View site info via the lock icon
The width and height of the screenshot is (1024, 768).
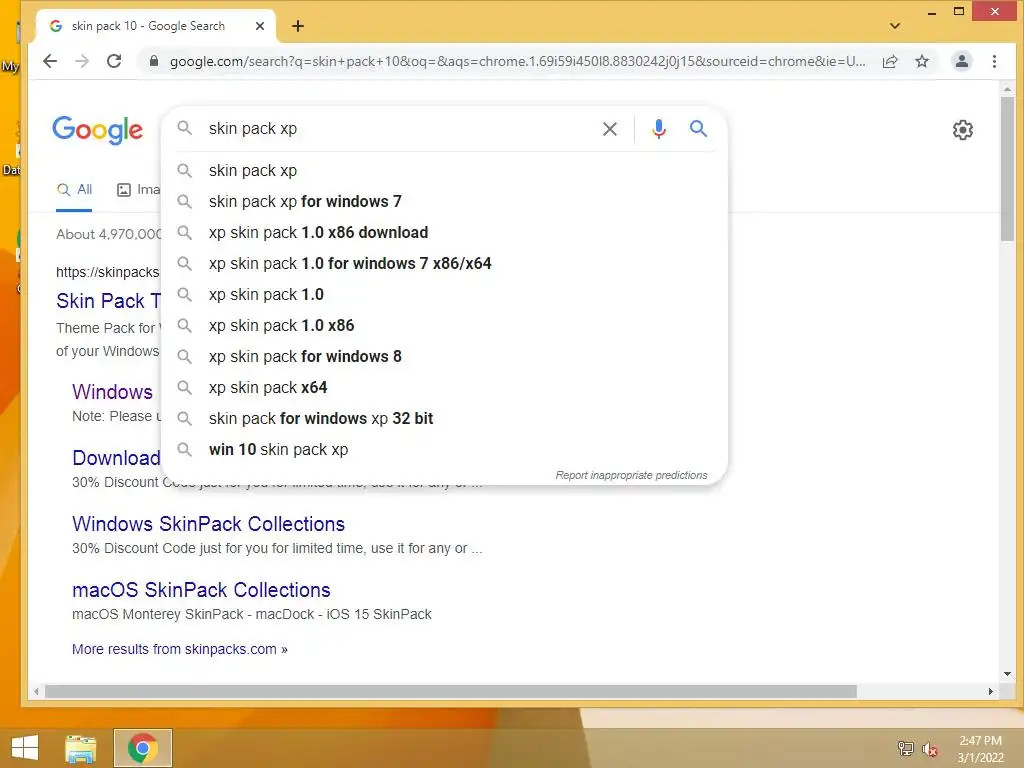[154, 61]
